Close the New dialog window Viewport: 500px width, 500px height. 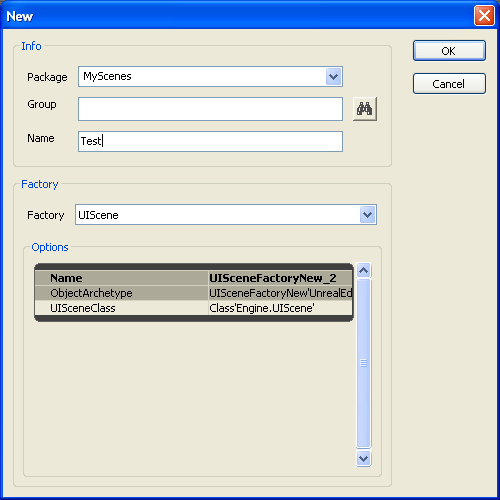coord(484,16)
